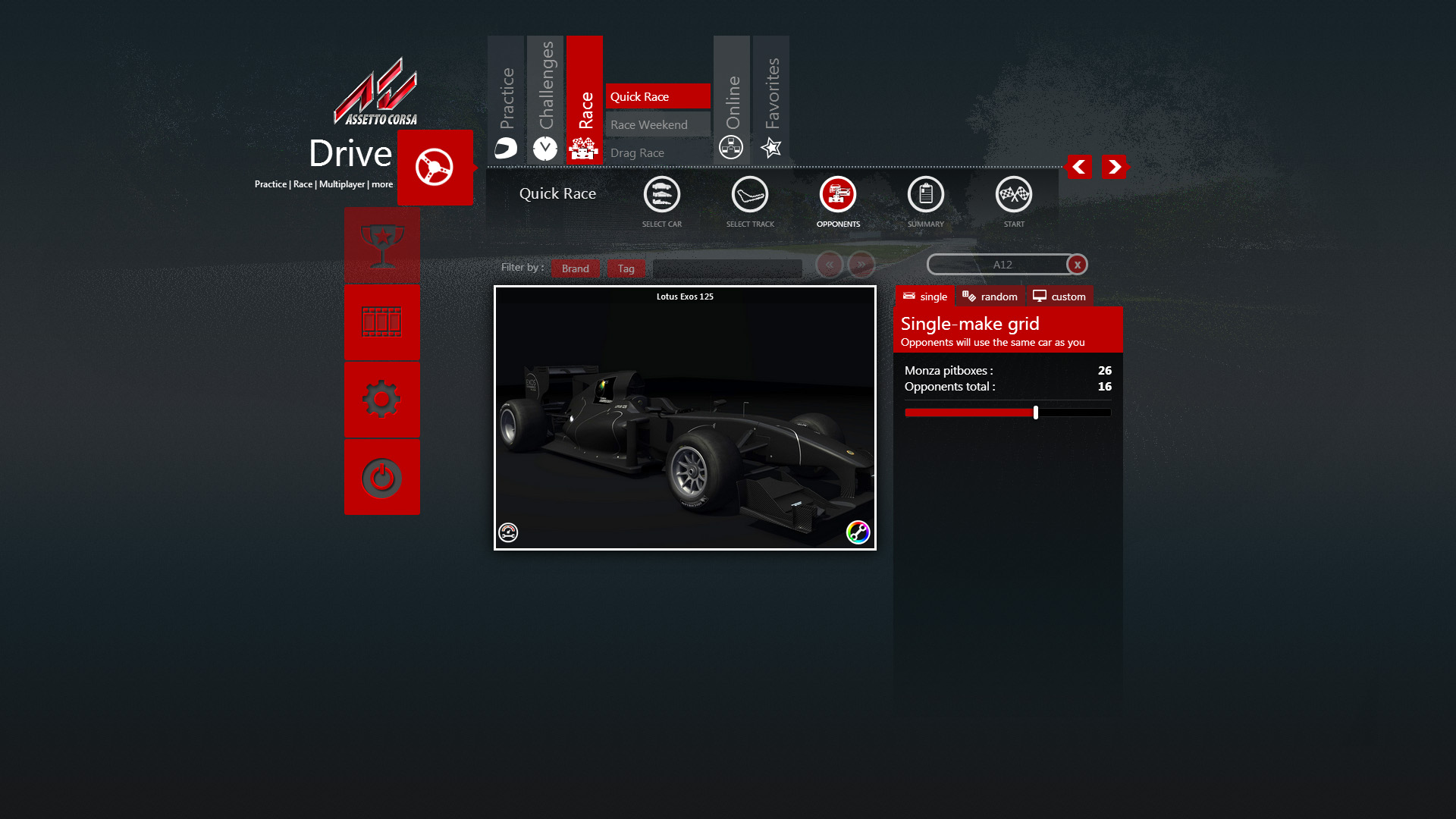Click the opponents total slider handle
The height and width of the screenshot is (819, 1456).
pos(1035,413)
